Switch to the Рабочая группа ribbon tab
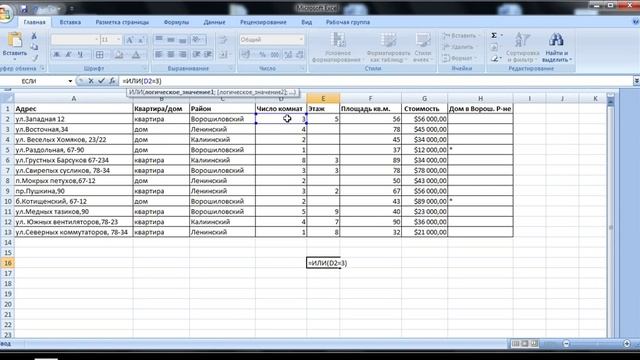The width and height of the screenshot is (640, 360). [348, 22]
